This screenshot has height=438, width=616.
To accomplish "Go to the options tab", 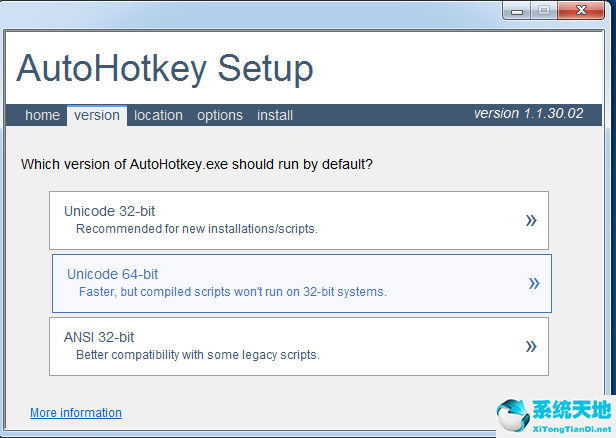I will tap(220, 115).
